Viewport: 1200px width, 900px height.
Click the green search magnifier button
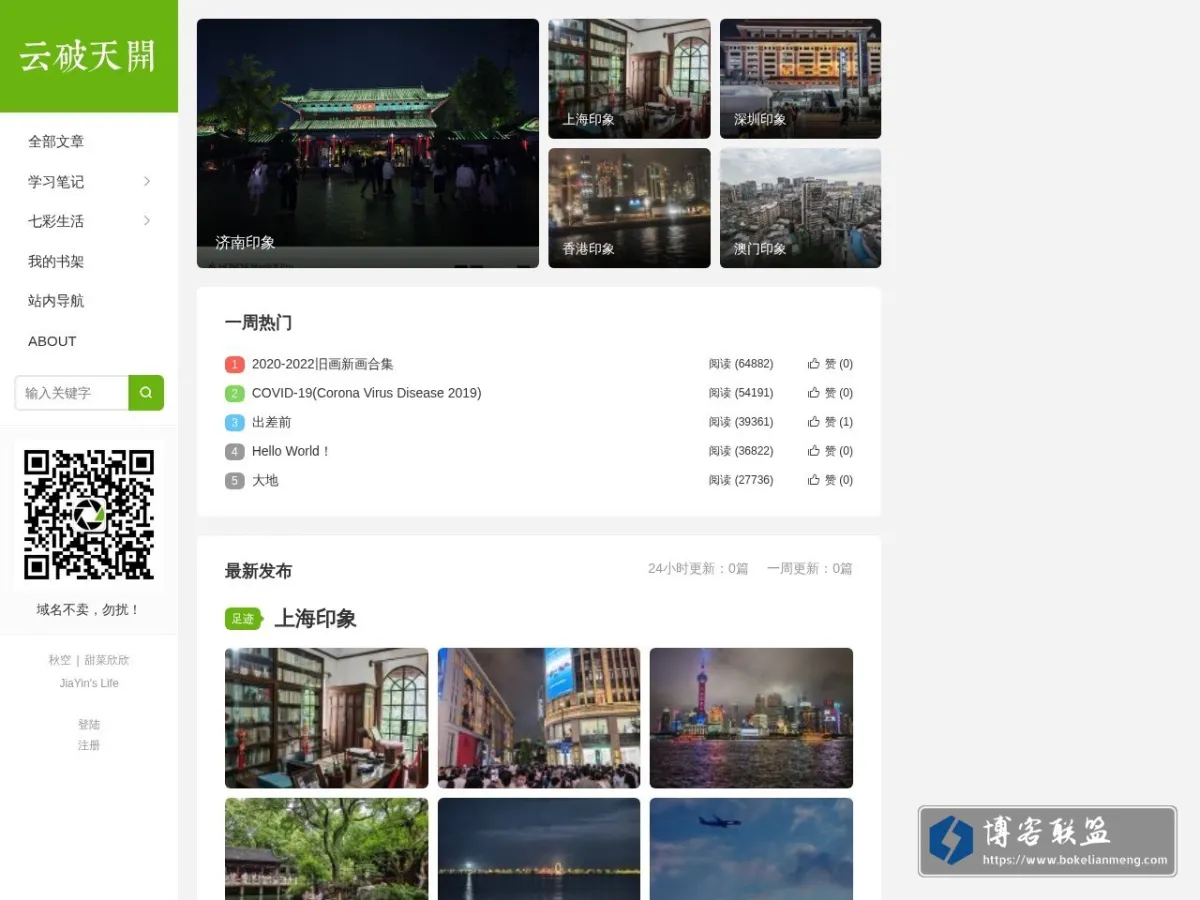pos(146,393)
